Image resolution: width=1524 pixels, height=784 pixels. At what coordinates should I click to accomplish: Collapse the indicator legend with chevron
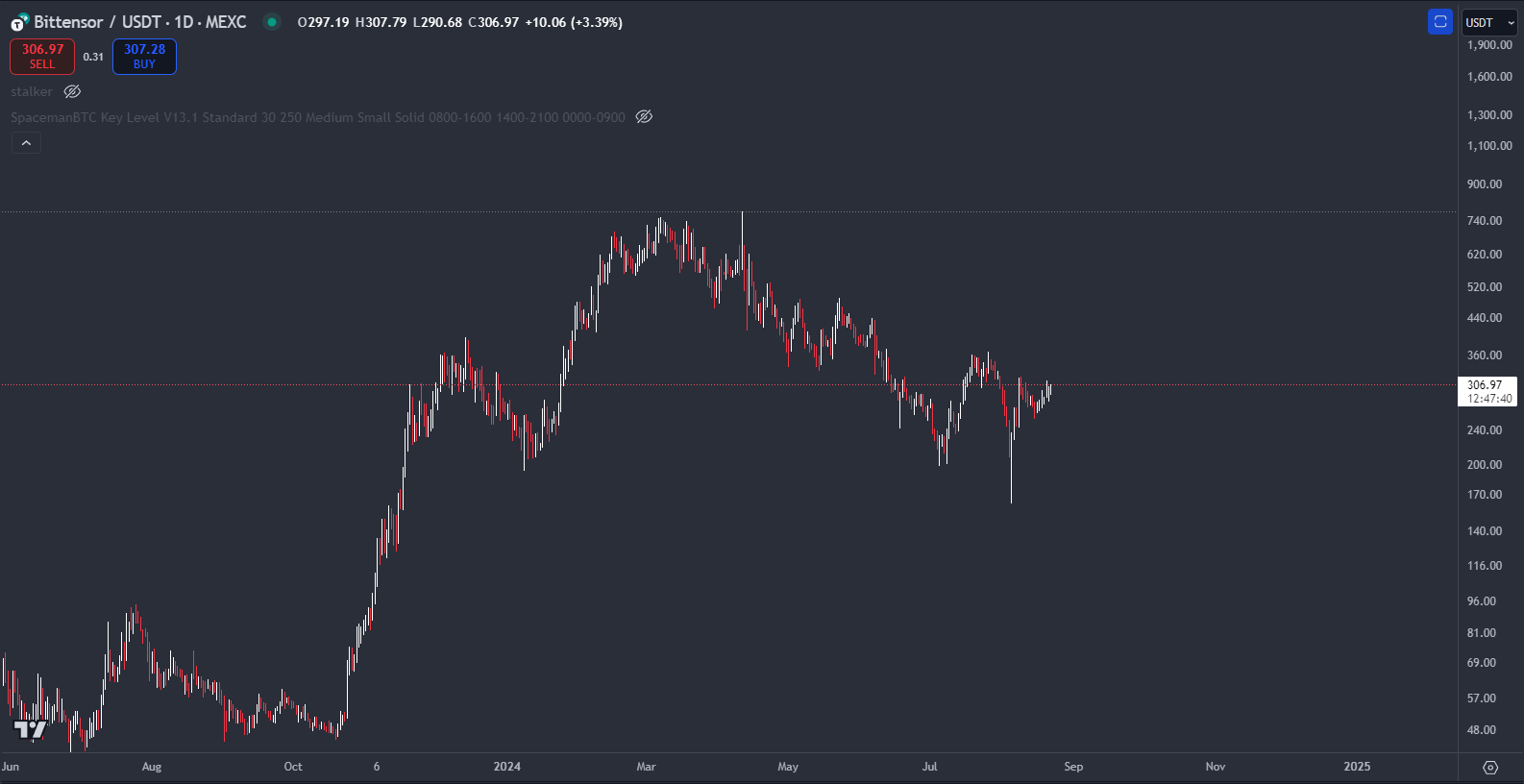(x=26, y=143)
